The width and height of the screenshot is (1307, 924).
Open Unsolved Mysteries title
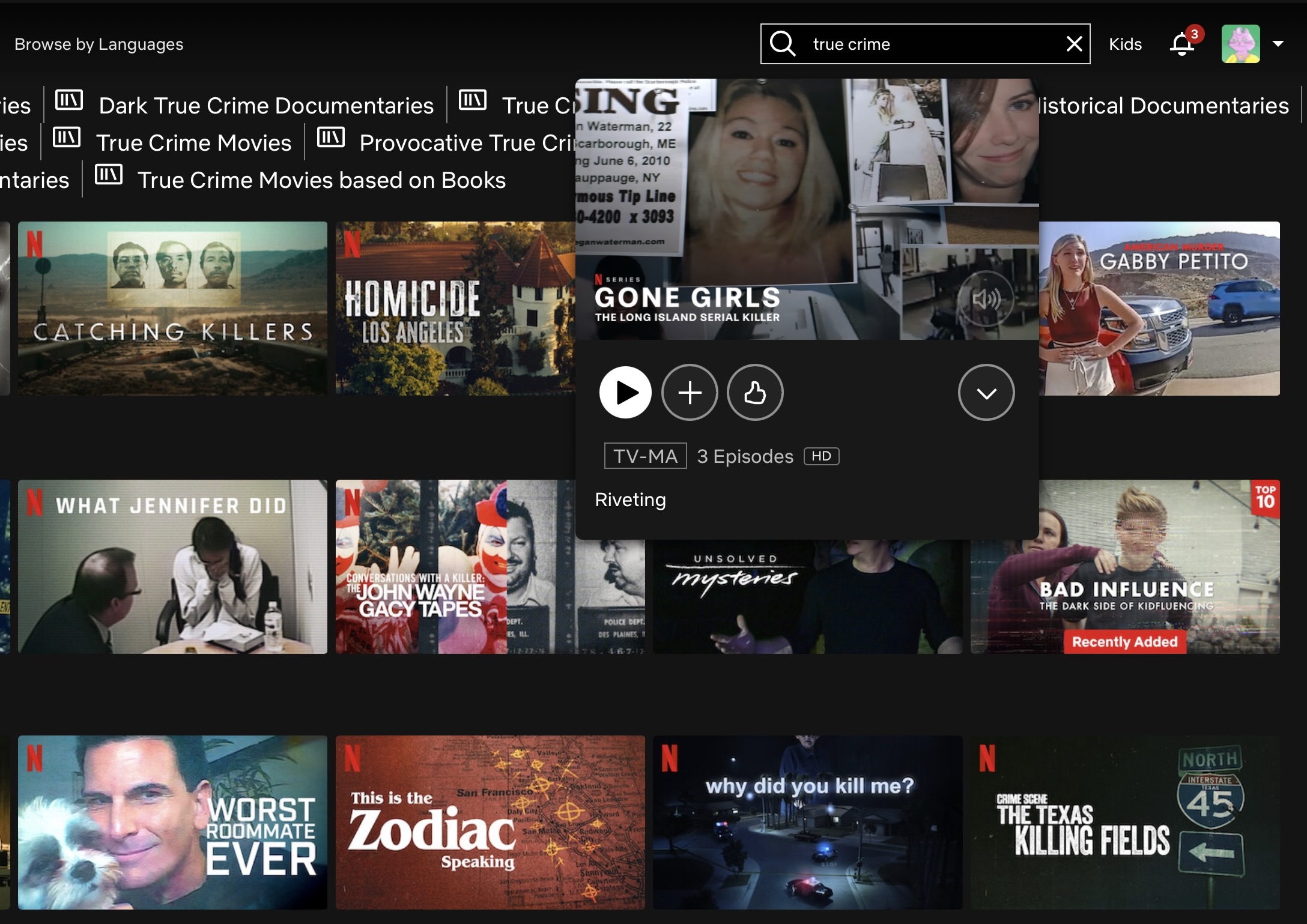coord(807,597)
